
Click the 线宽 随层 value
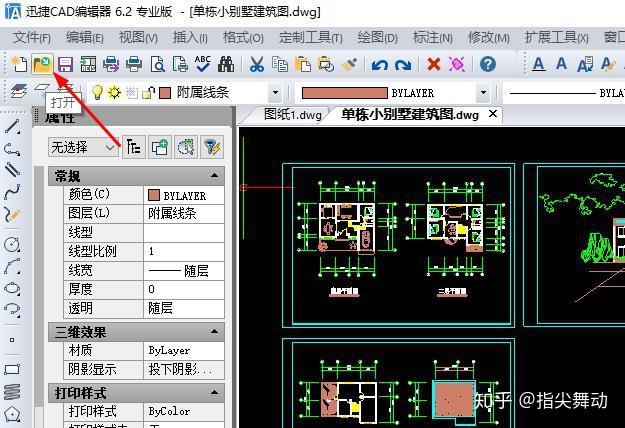coord(184,271)
